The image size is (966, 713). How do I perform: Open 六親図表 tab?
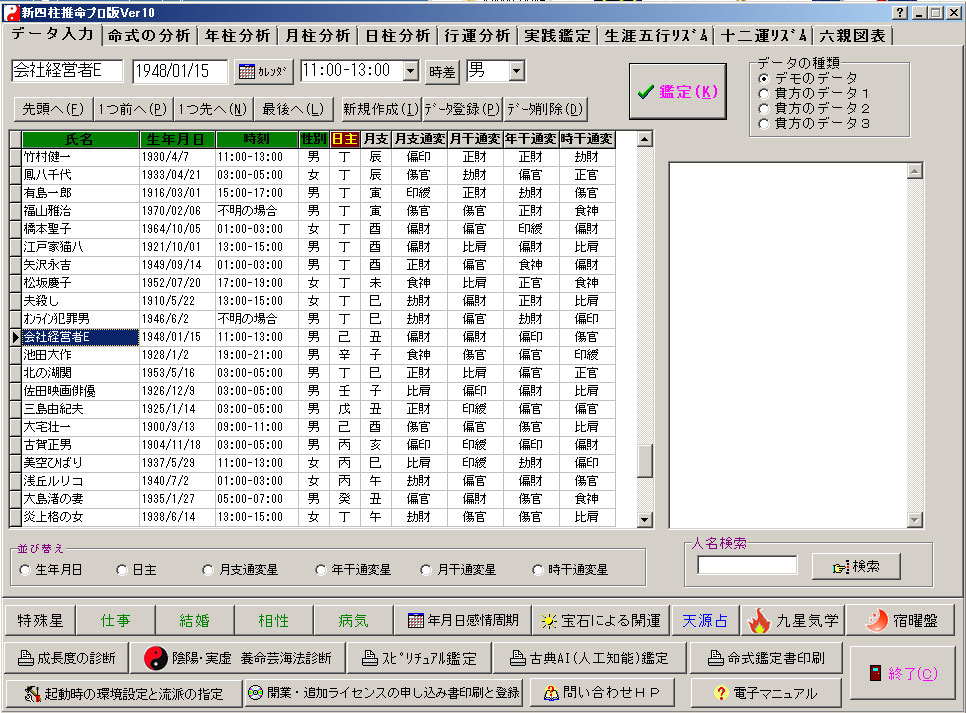click(x=852, y=36)
